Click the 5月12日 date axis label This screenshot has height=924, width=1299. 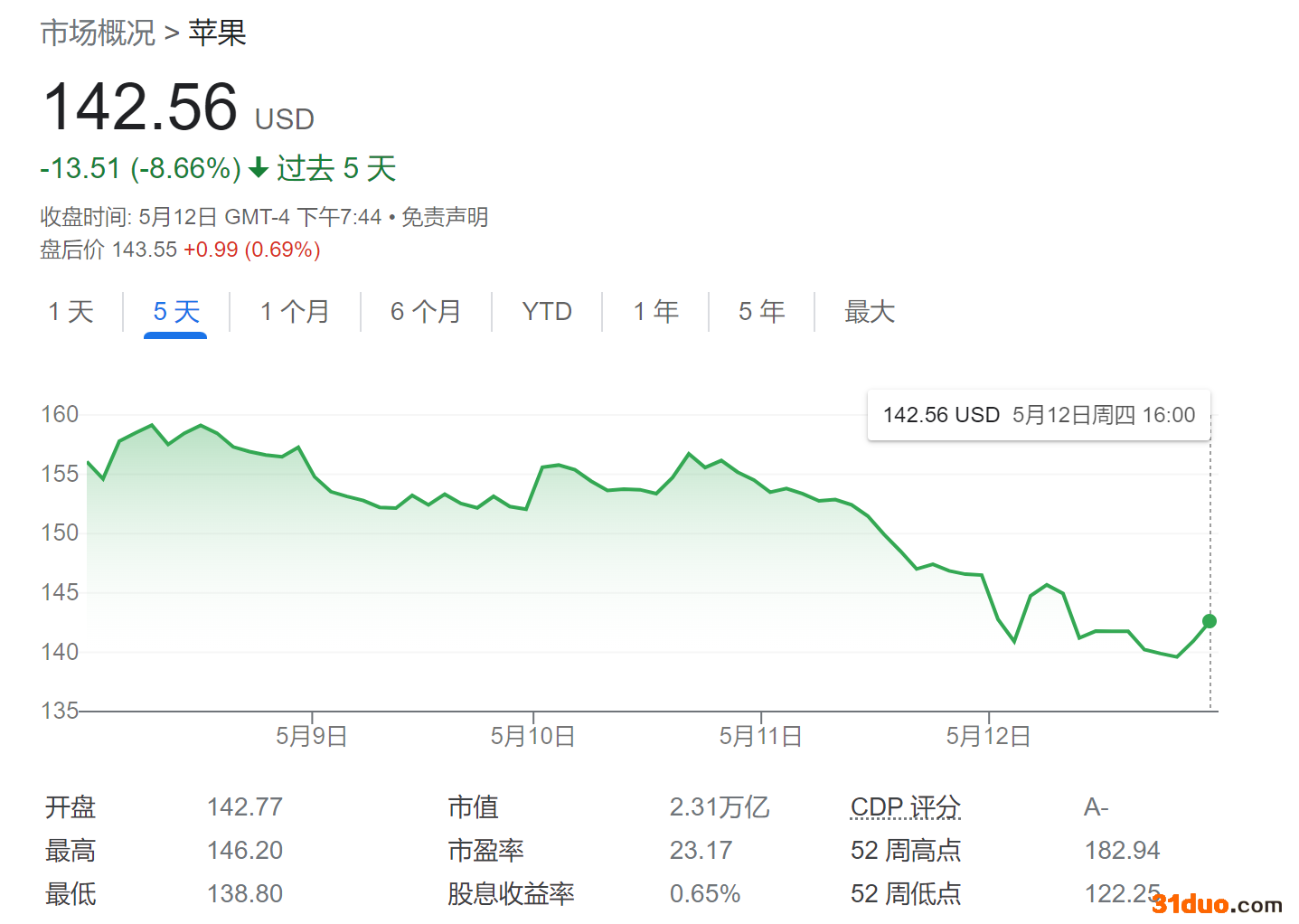(989, 736)
